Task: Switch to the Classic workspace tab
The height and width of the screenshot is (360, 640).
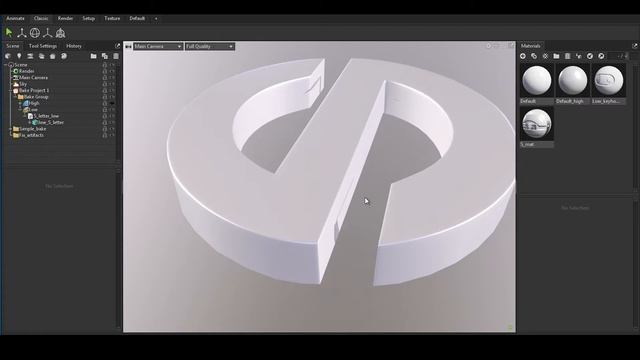Action: (x=41, y=18)
